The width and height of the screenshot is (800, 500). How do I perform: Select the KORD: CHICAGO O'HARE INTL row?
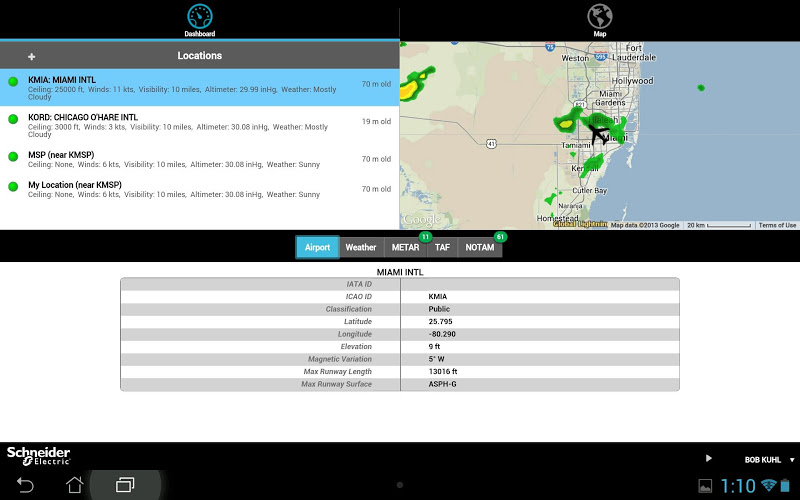point(199,125)
